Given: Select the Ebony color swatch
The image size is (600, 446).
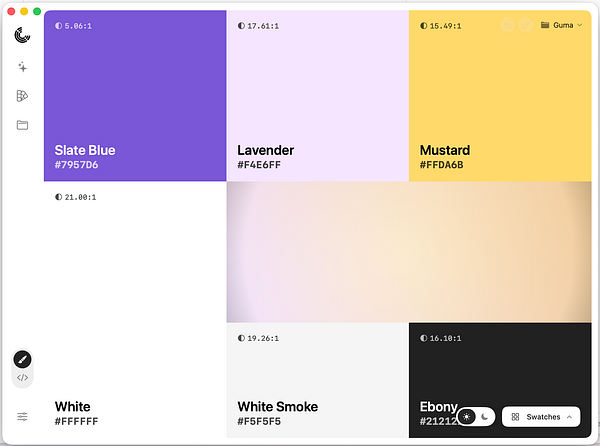Looking at the screenshot, I should tap(500, 380).
